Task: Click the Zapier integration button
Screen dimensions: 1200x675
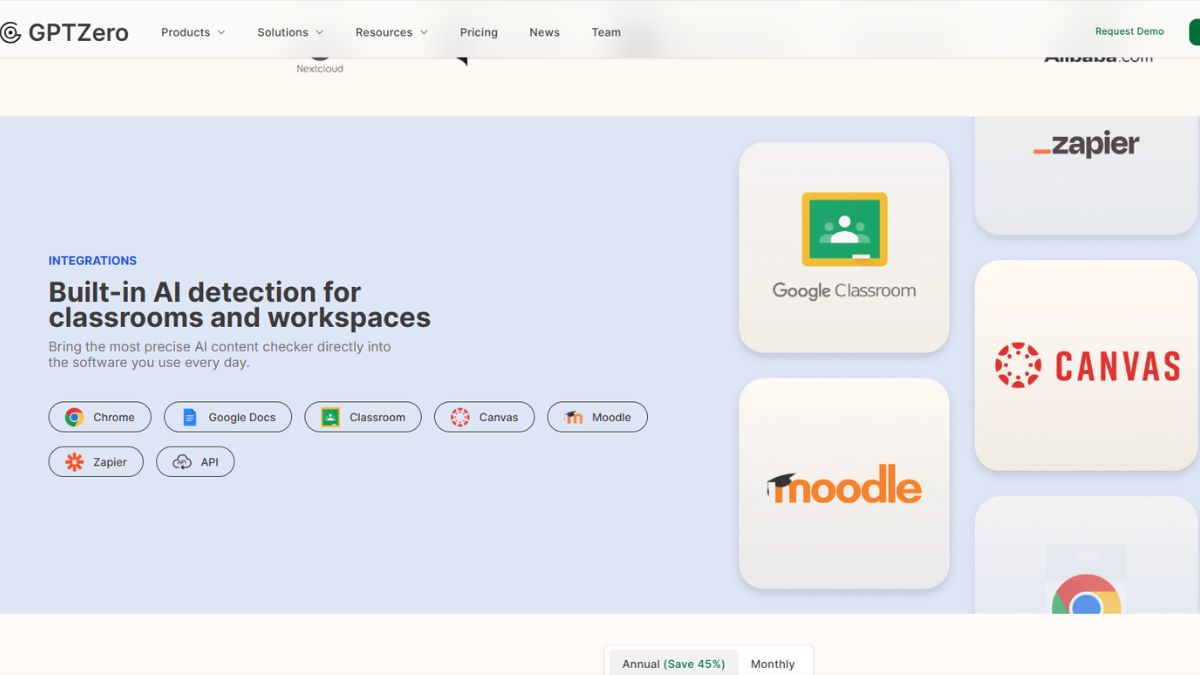Action: click(96, 462)
